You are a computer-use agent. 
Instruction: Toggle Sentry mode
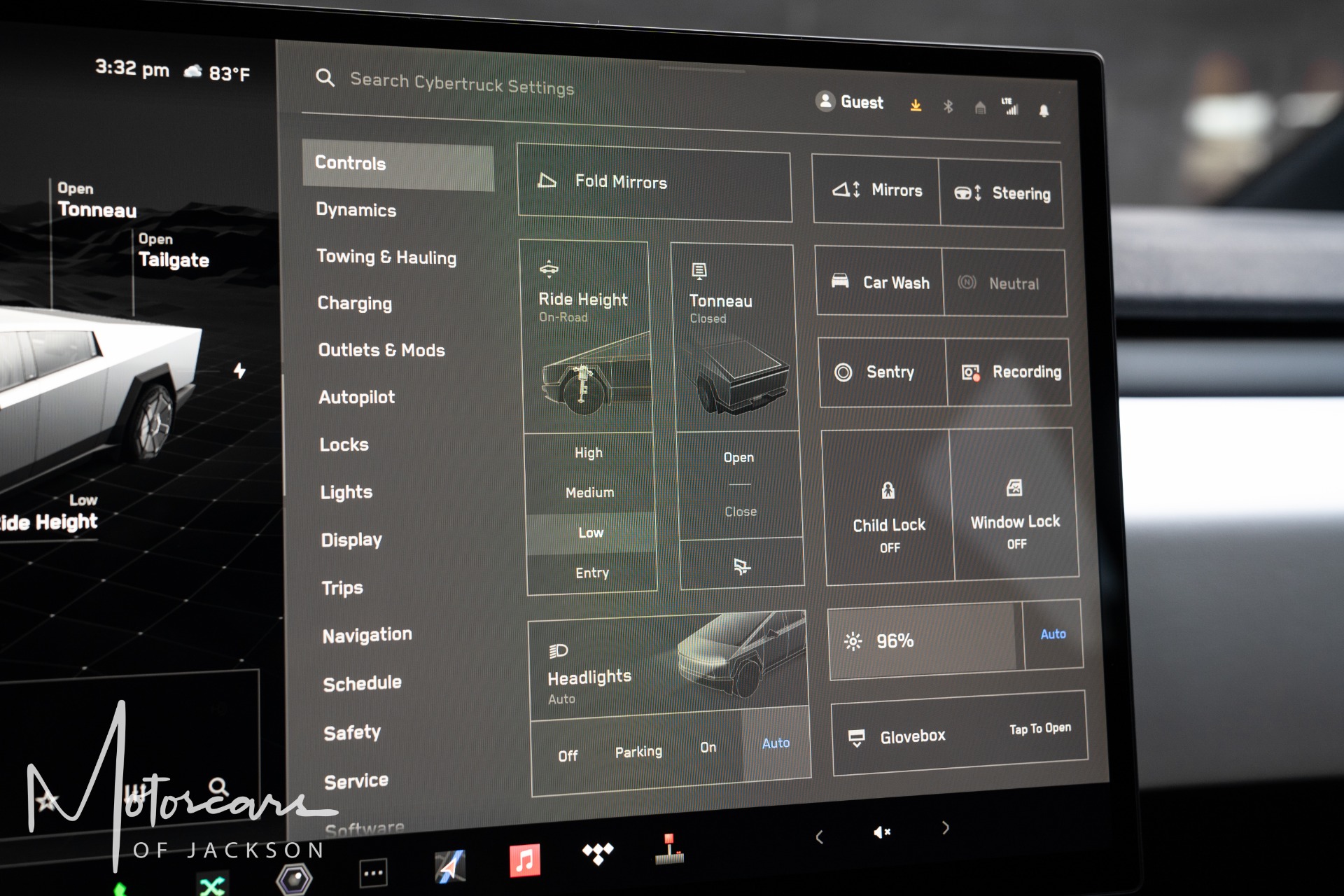pyautogui.click(x=882, y=372)
